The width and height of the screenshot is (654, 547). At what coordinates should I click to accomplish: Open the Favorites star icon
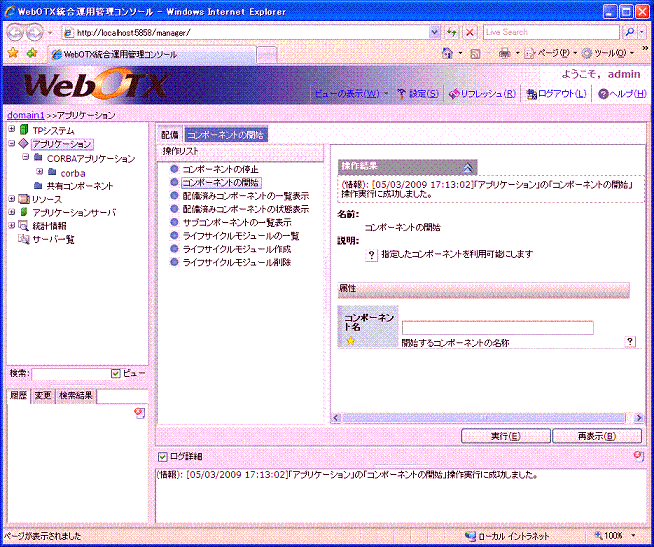pos(13,52)
